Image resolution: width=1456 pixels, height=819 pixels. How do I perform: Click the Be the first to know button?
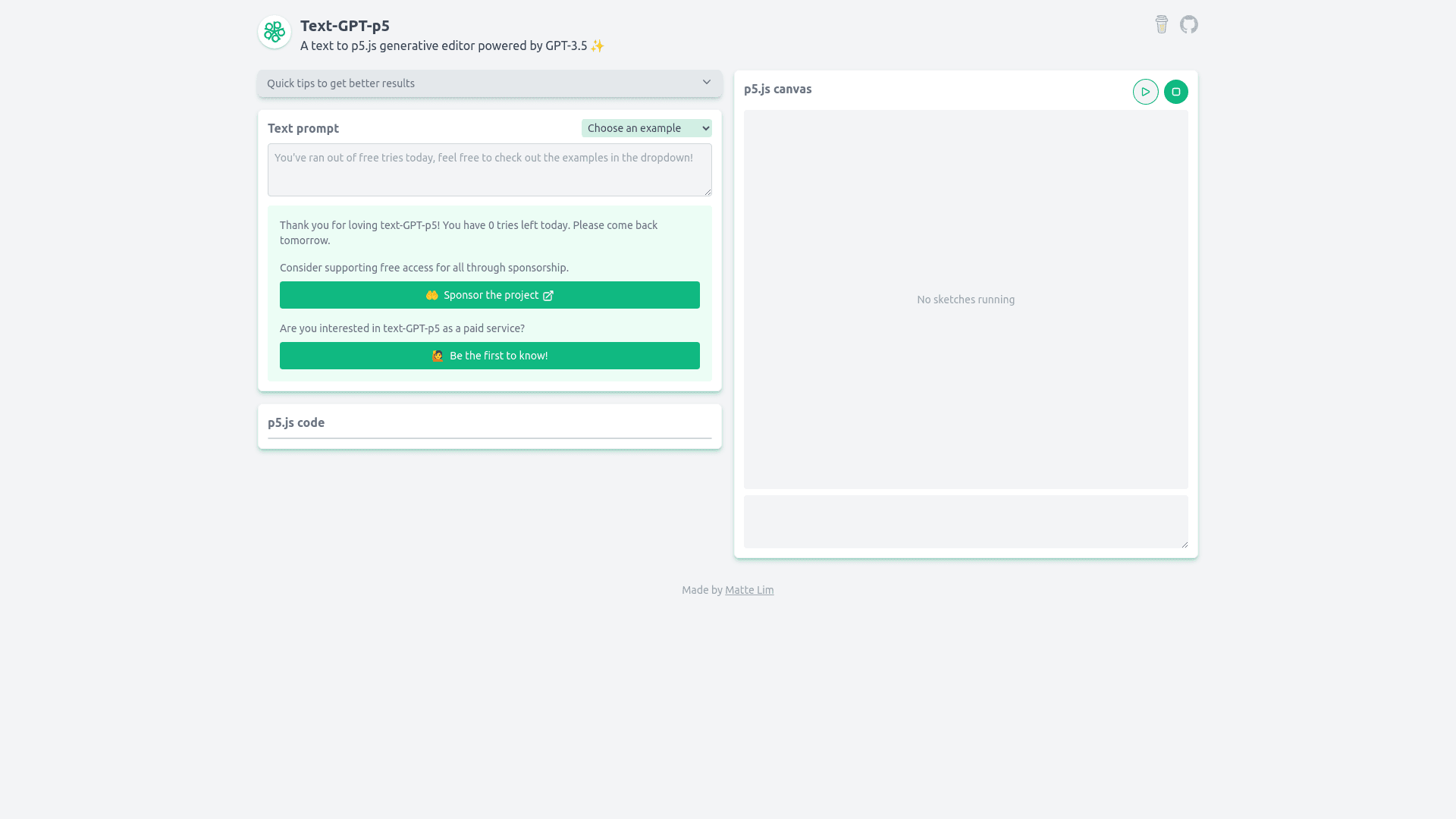pyautogui.click(x=498, y=356)
